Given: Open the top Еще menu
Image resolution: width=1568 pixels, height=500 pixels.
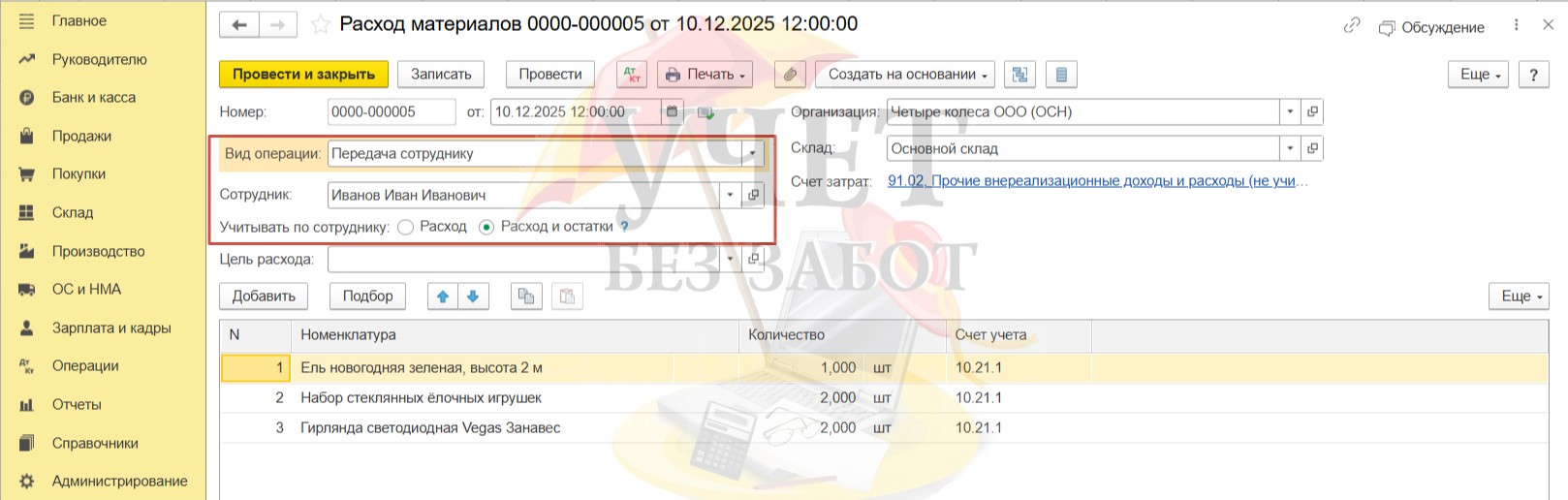Looking at the screenshot, I should pos(1479,75).
